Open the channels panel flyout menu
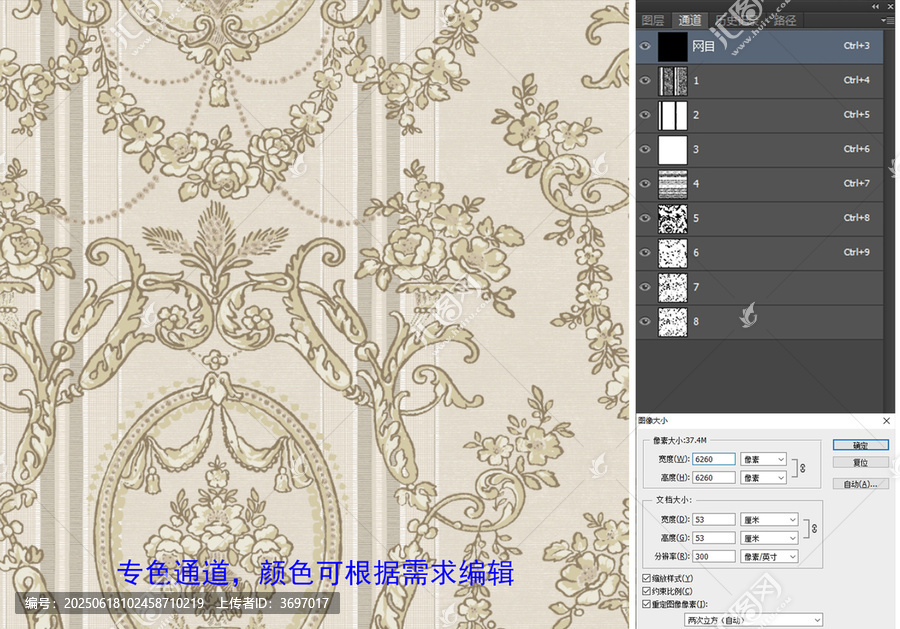The image size is (900, 629). point(887,20)
